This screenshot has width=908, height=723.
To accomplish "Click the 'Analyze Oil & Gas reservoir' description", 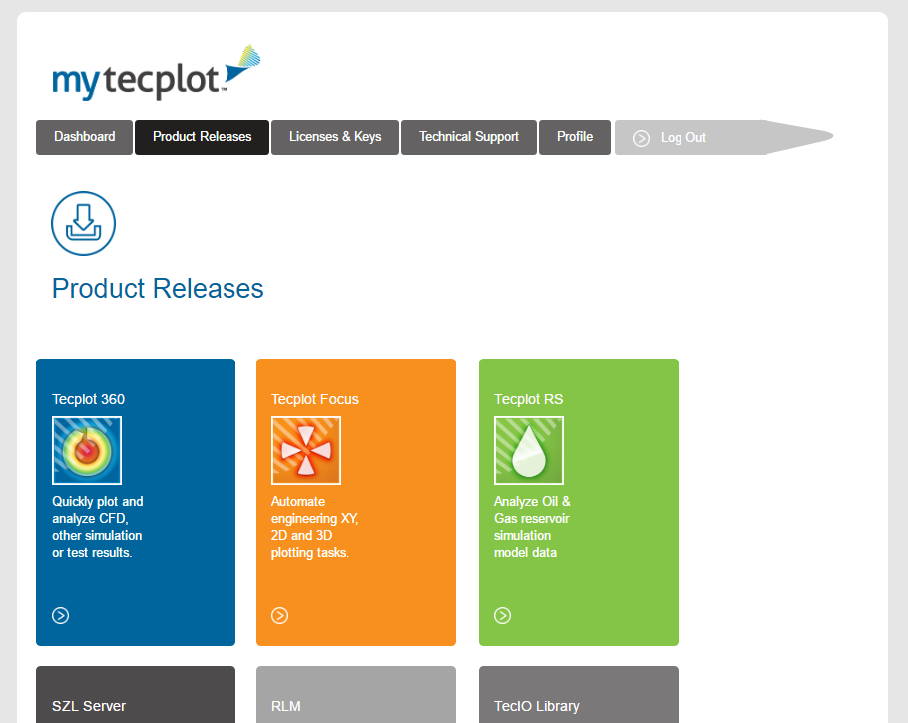I will point(532,527).
